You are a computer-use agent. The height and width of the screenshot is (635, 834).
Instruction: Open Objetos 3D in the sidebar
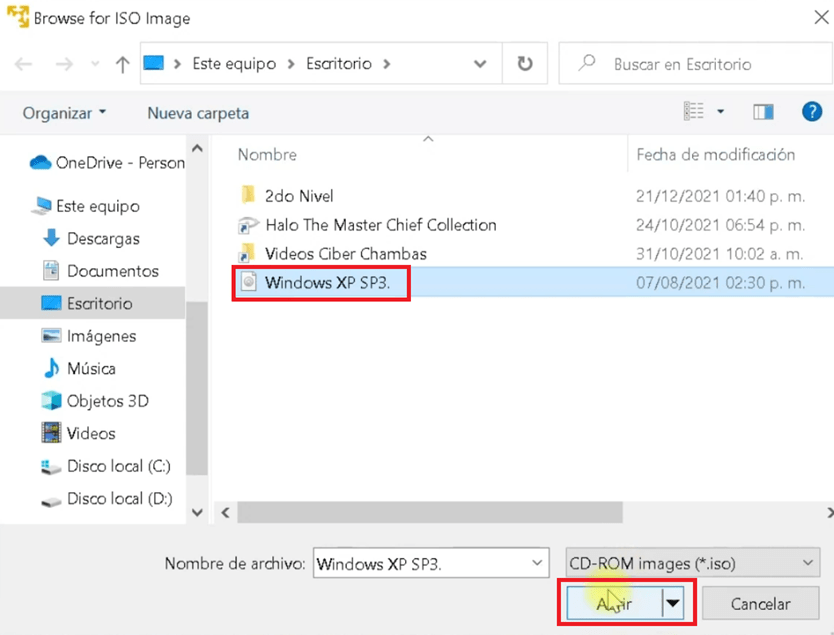(95, 400)
